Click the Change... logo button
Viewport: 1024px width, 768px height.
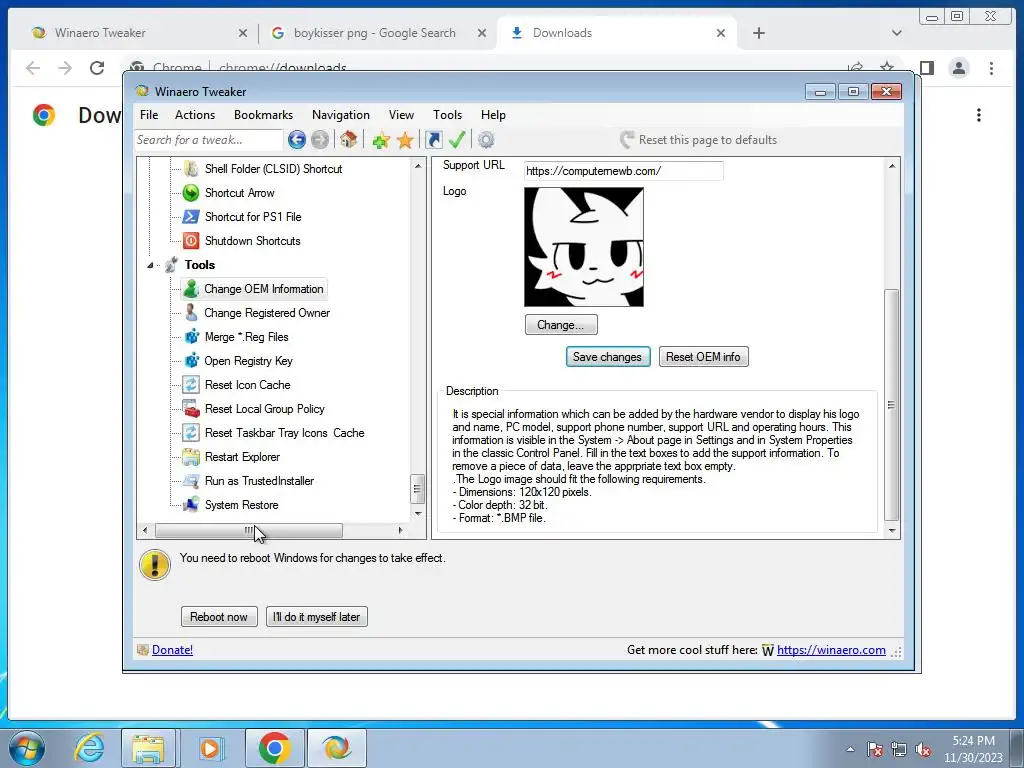pos(561,325)
